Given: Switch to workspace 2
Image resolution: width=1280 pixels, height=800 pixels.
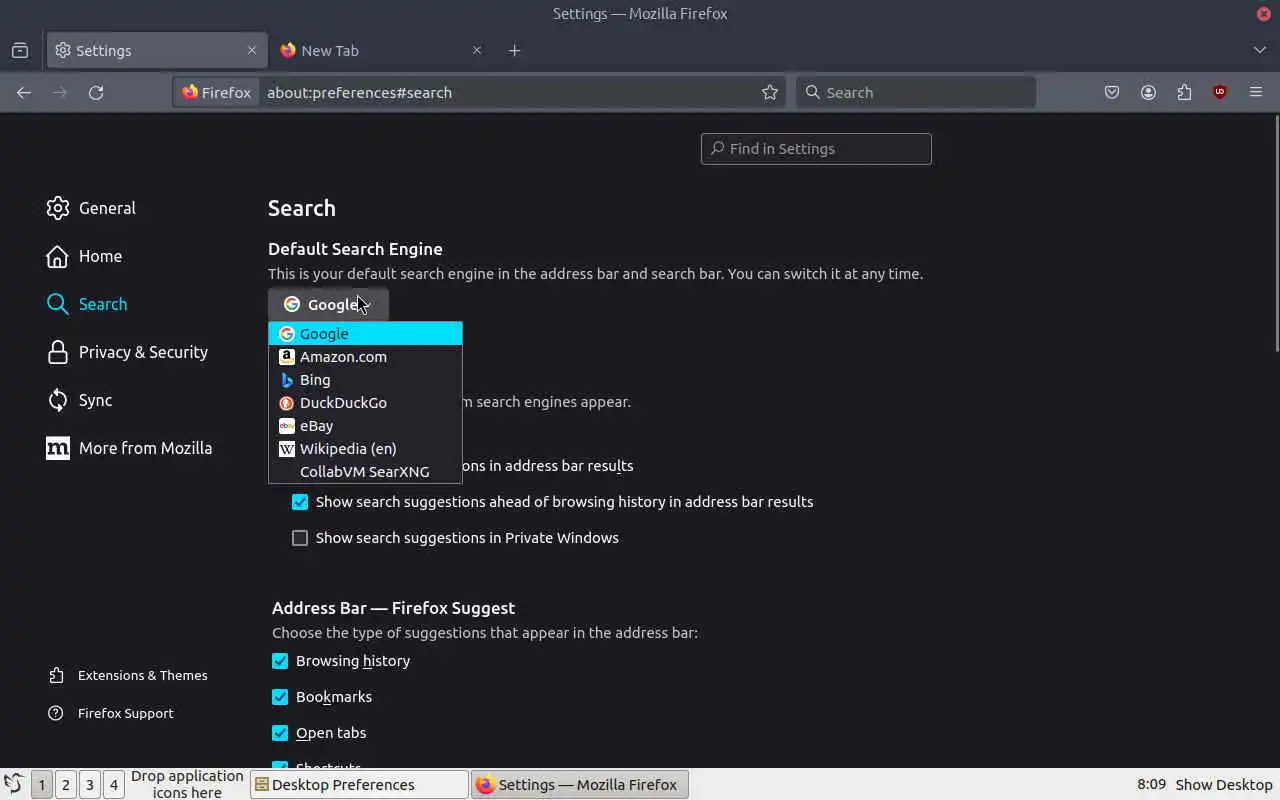Looking at the screenshot, I should pyautogui.click(x=66, y=785).
